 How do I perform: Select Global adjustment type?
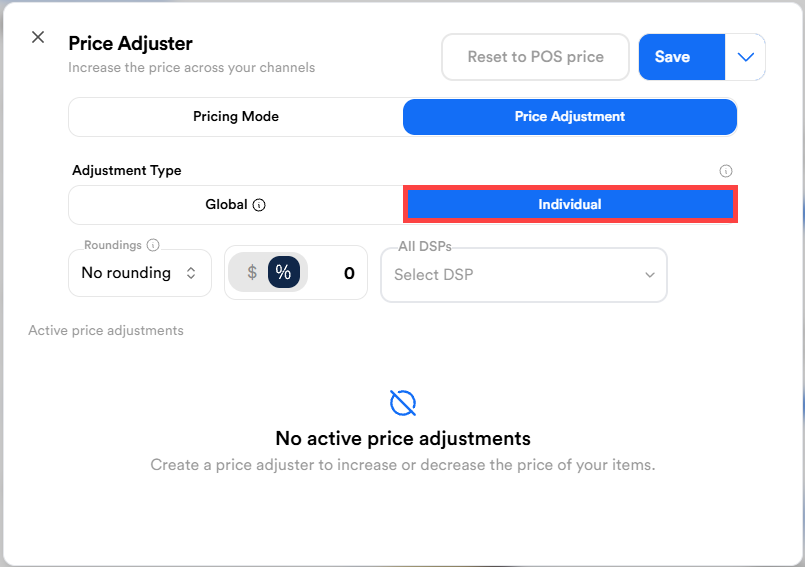click(x=235, y=205)
